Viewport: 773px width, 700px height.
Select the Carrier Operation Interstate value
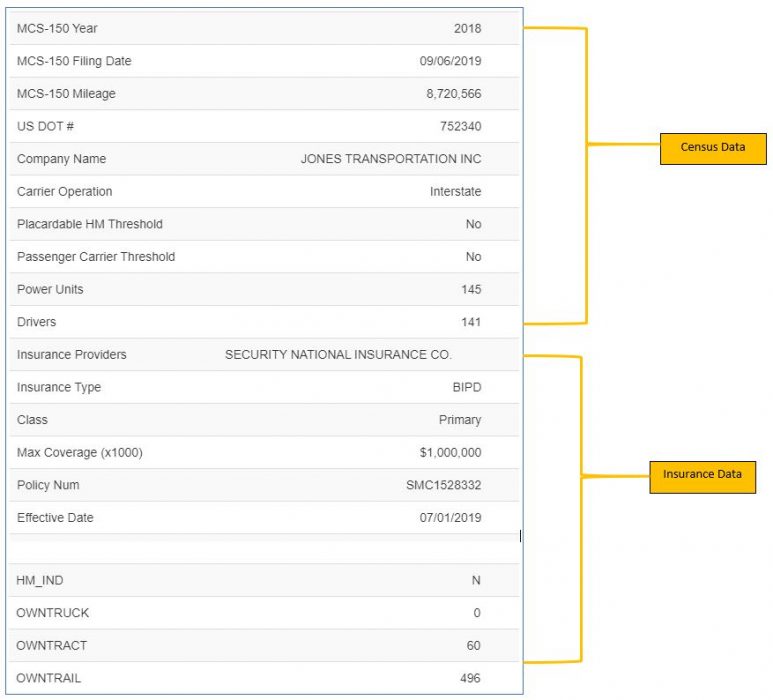point(455,191)
